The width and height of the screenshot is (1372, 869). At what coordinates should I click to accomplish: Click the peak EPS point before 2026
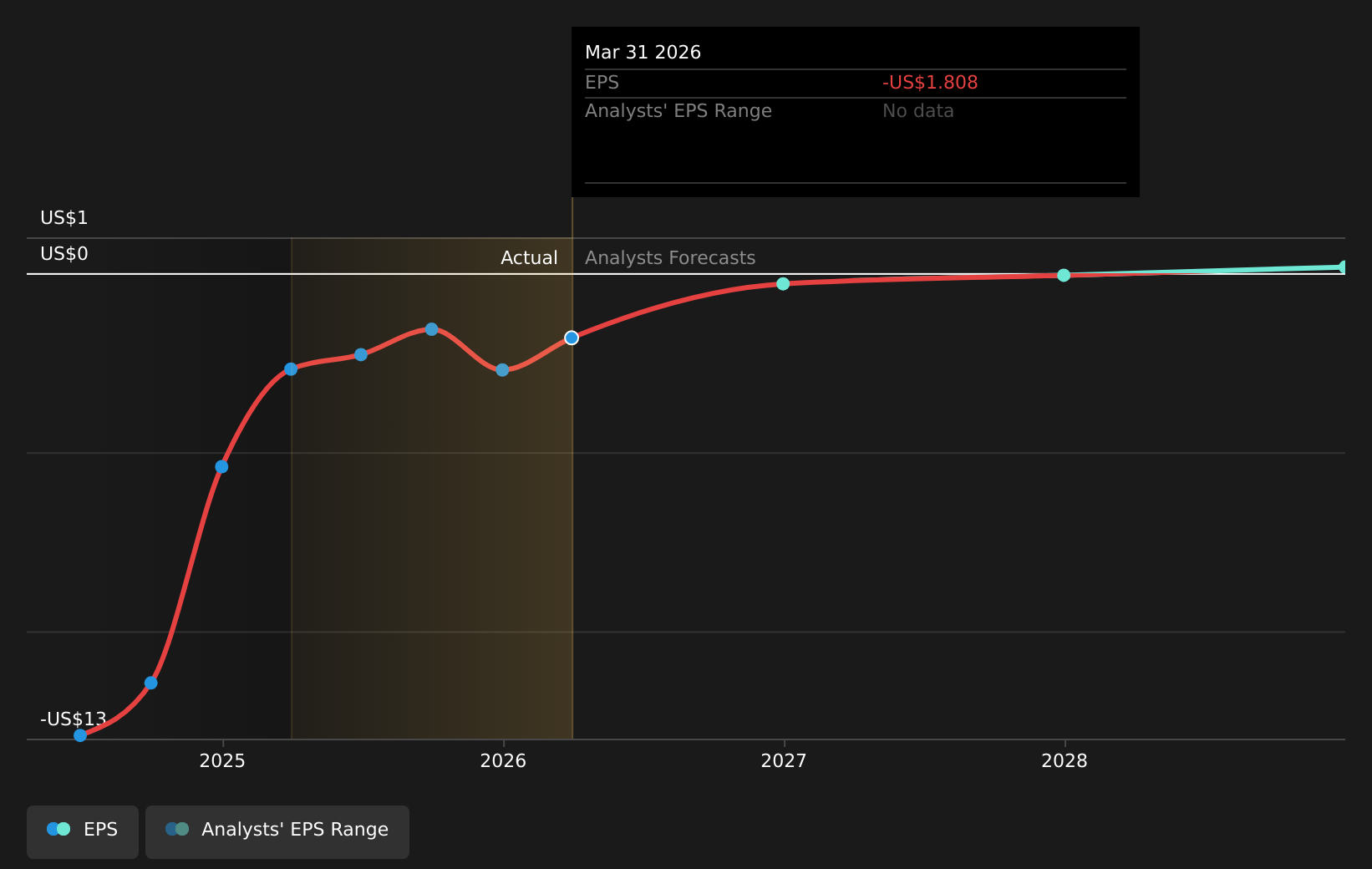pyautogui.click(x=431, y=329)
